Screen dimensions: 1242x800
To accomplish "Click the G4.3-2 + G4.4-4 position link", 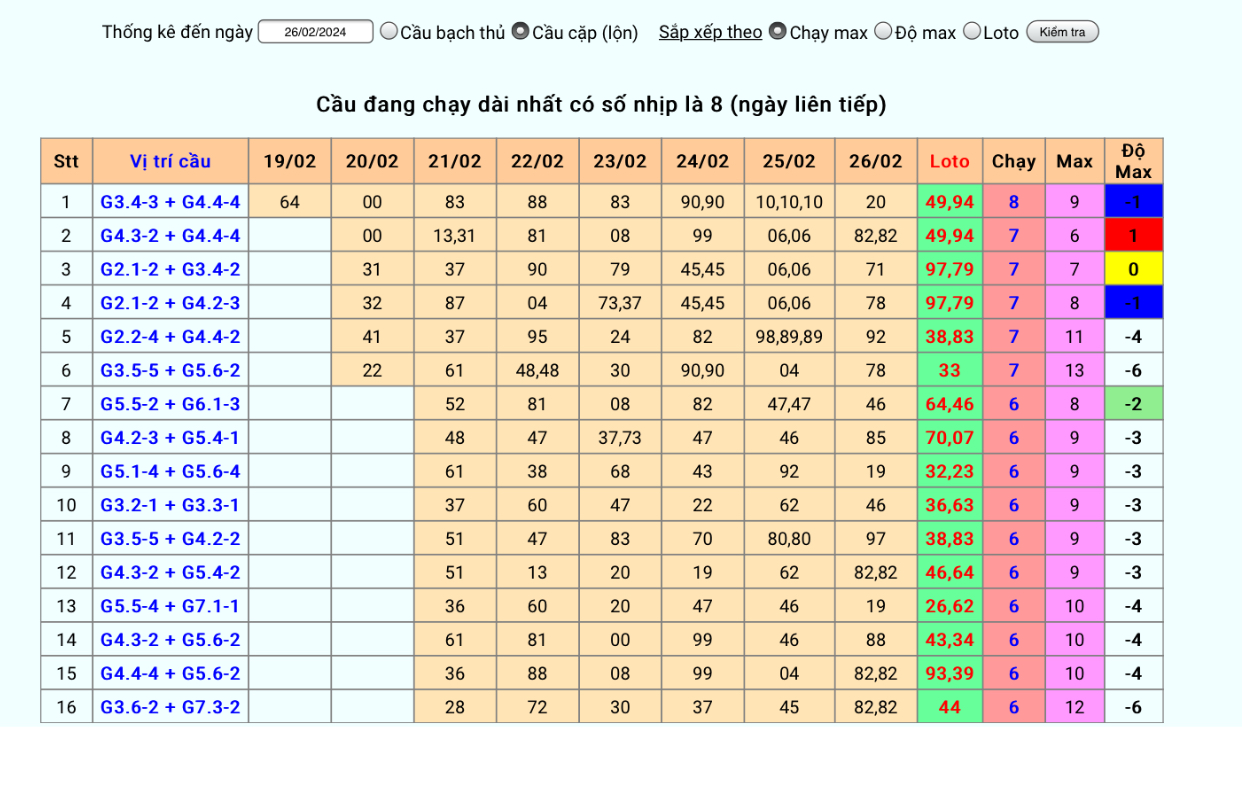I will (x=170, y=236).
